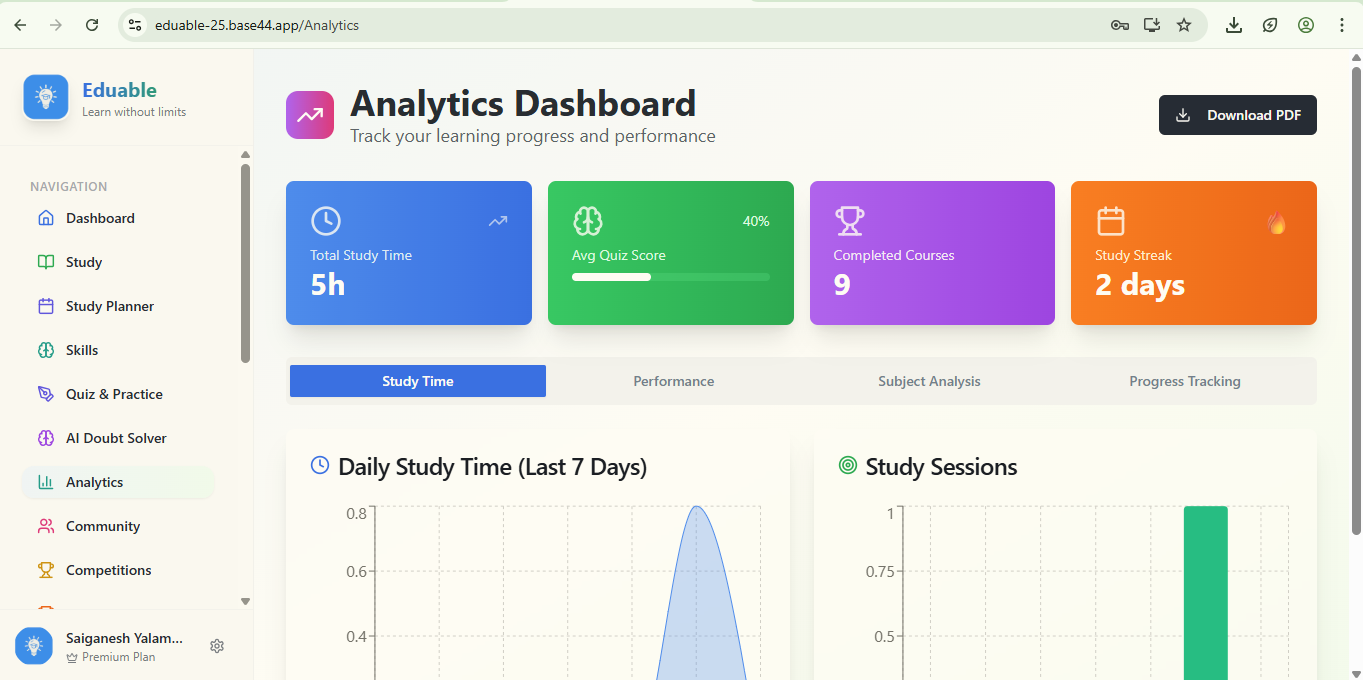Open Skills from the sidebar navigation
The image size is (1363, 680).
coord(82,350)
